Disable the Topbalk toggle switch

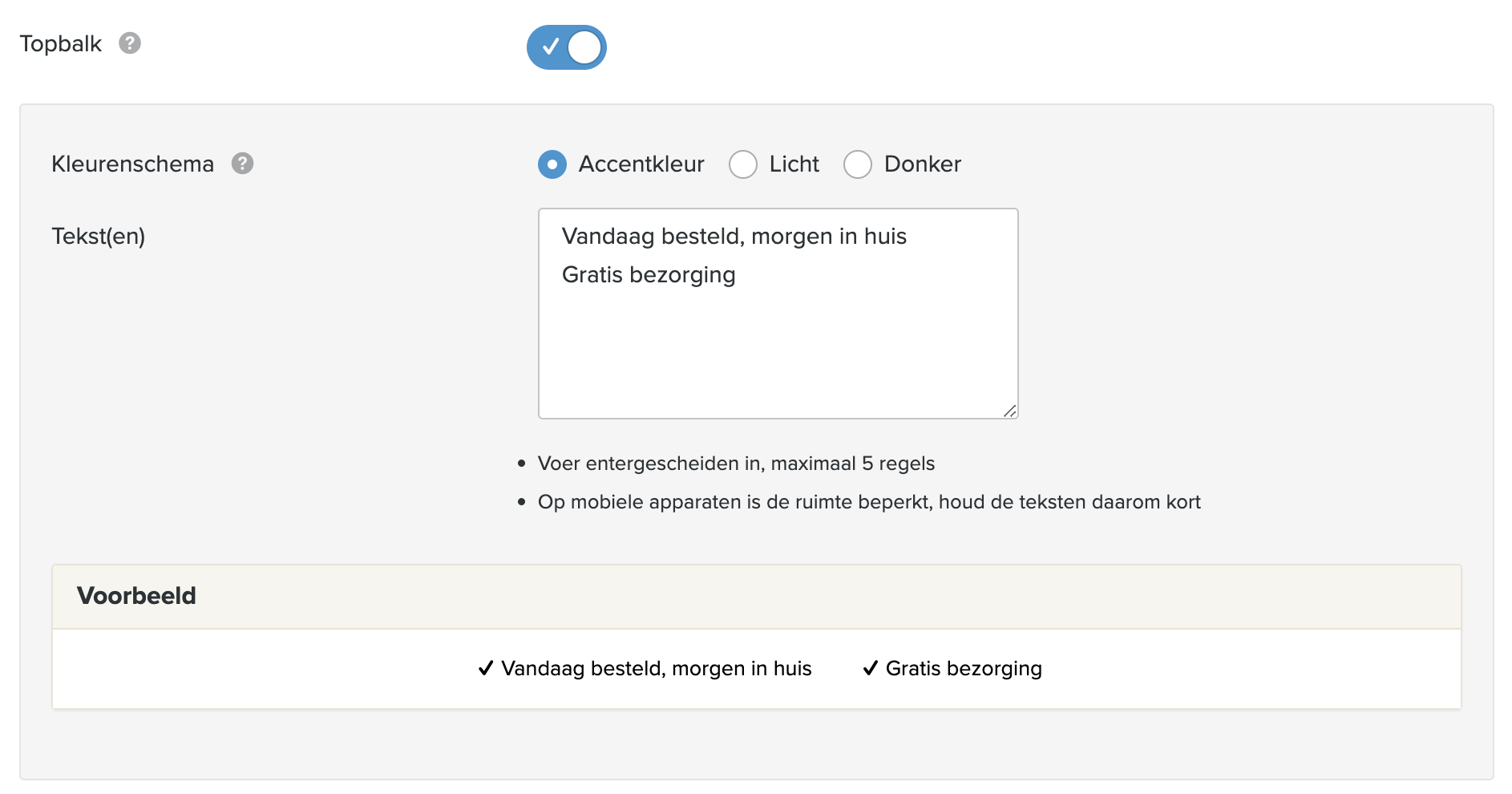coord(566,47)
